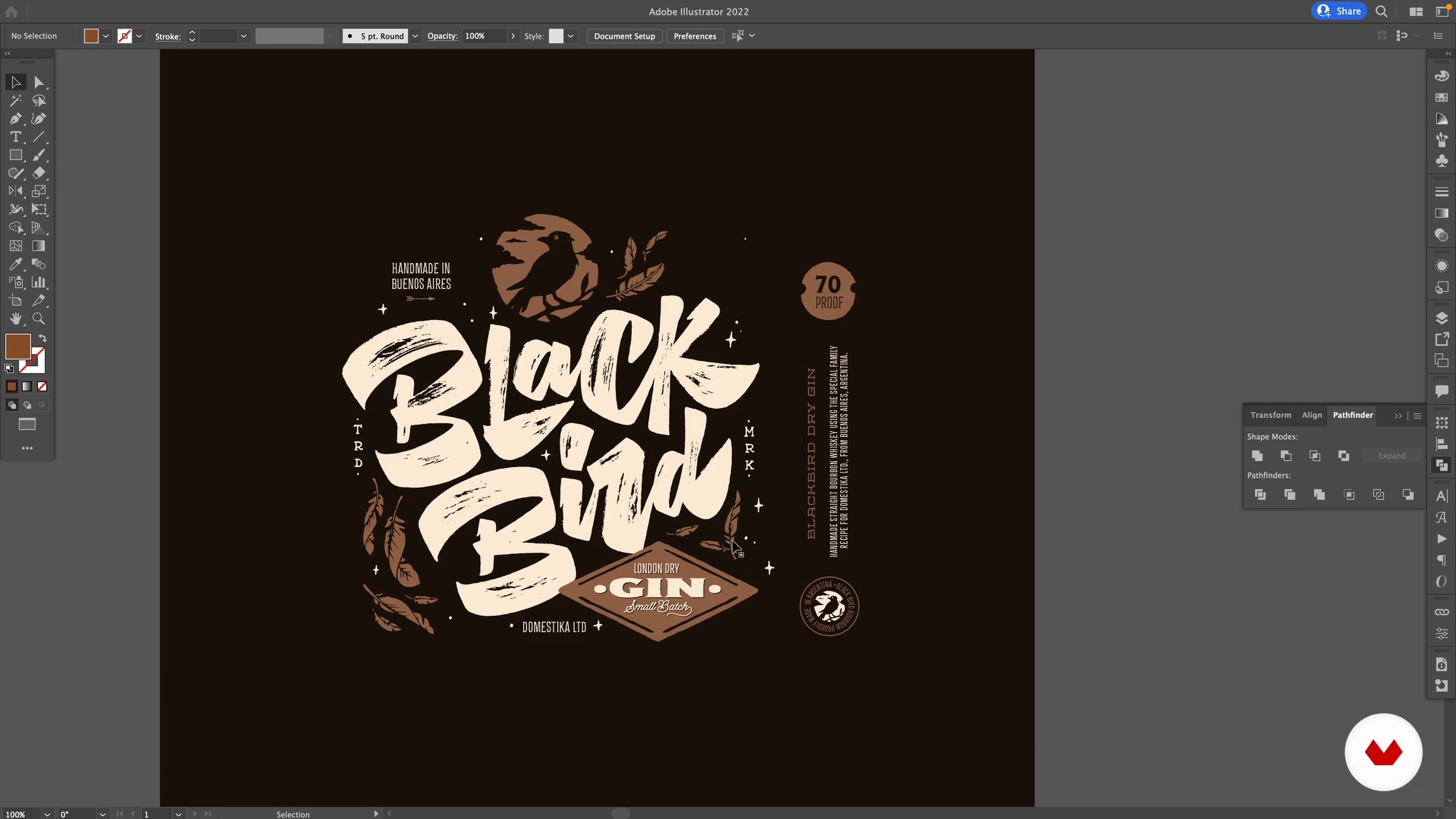Open Arrange Documents menu at top
The height and width of the screenshot is (819, 1456).
click(x=1416, y=11)
